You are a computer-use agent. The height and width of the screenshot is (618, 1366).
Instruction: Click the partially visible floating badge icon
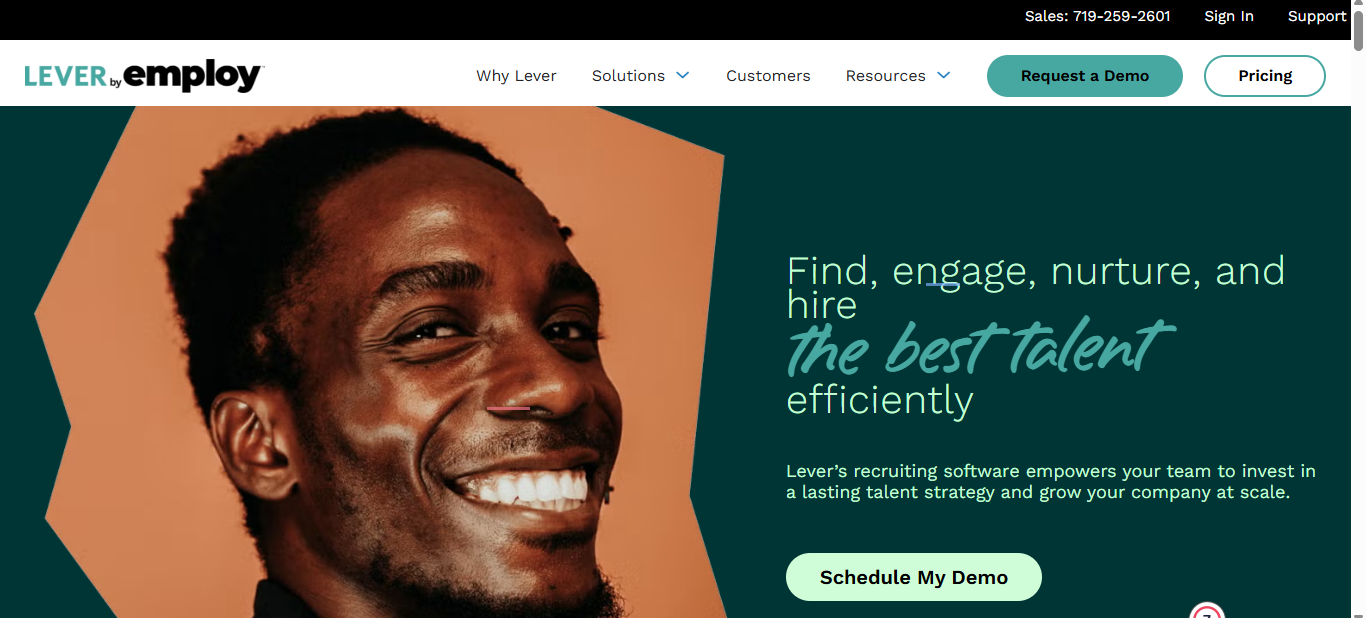(x=1207, y=610)
